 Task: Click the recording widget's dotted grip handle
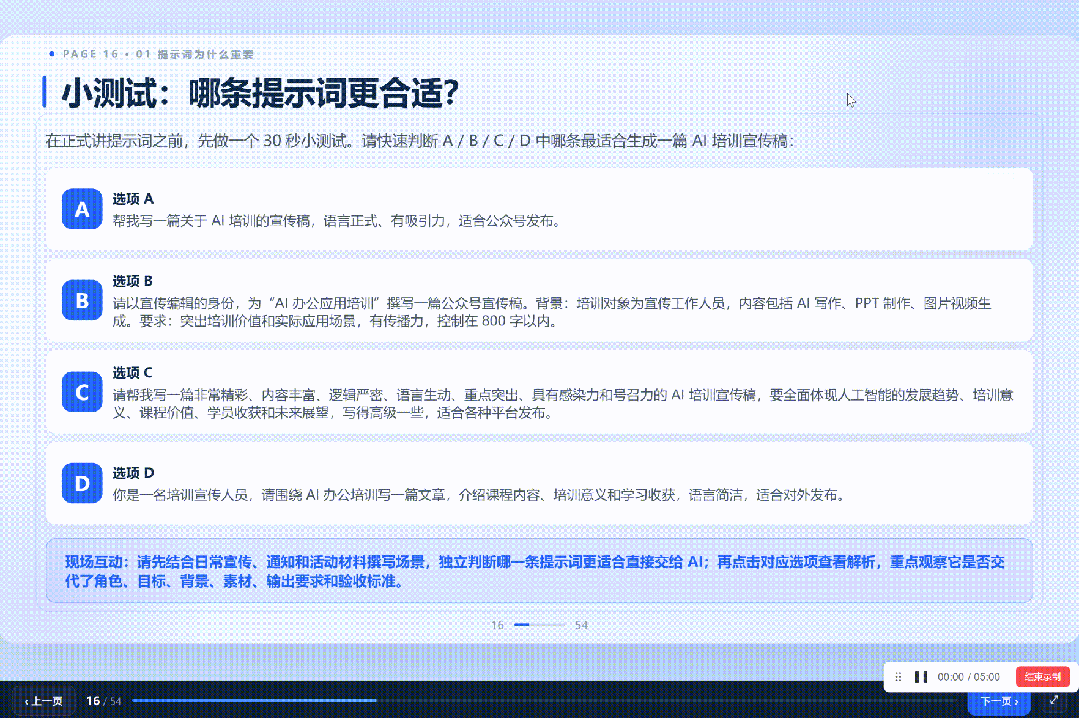pos(898,677)
